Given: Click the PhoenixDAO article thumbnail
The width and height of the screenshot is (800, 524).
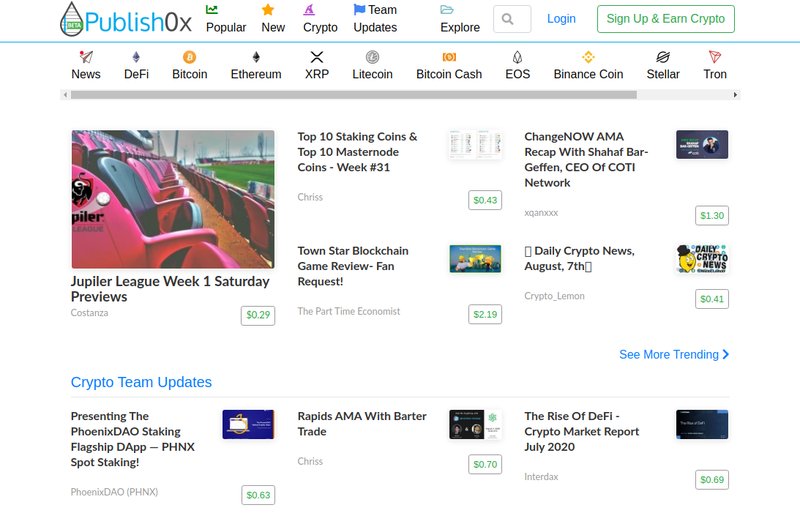Looking at the screenshot, I should [x=248, y=425].
